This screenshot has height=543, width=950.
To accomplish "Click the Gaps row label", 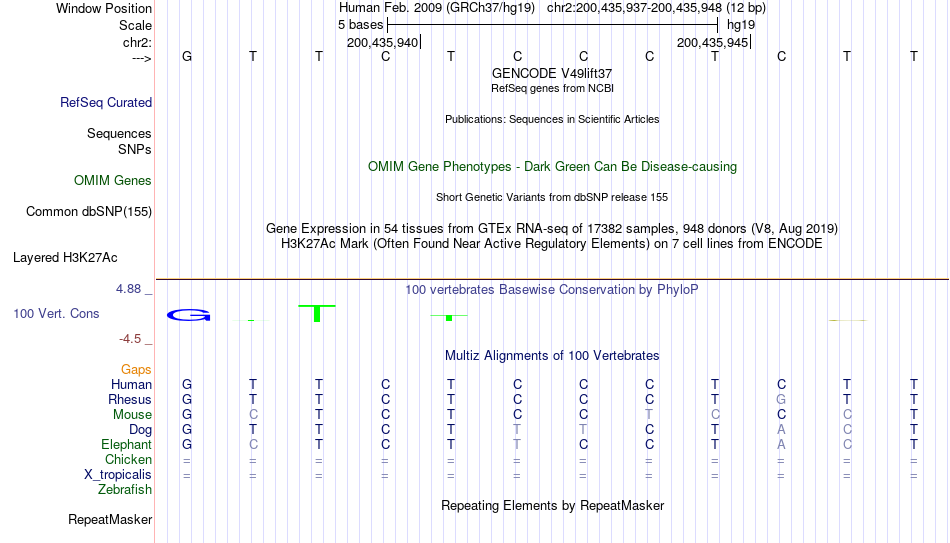I will (x=136, y=370).
